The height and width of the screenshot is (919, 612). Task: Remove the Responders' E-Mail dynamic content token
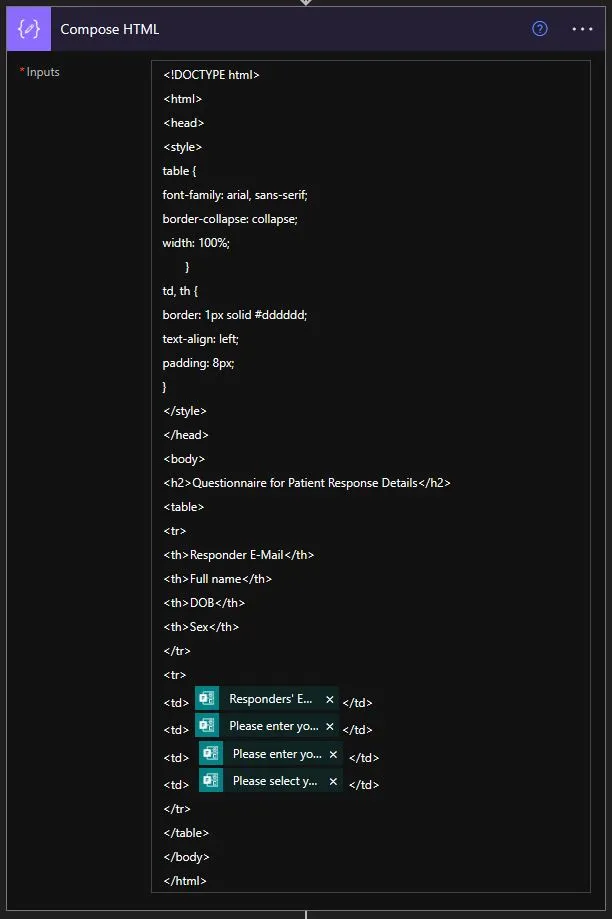[x=330, y=699]
